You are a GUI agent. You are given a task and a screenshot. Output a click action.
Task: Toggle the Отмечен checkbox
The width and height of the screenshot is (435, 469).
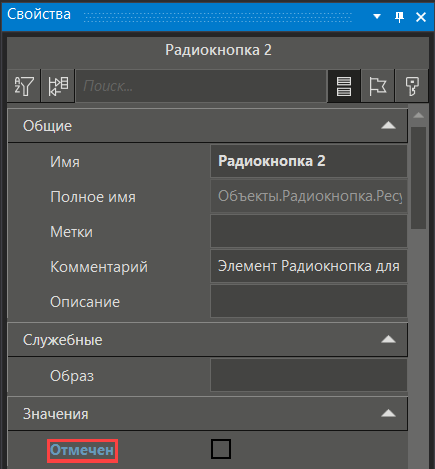click(221, 449)
